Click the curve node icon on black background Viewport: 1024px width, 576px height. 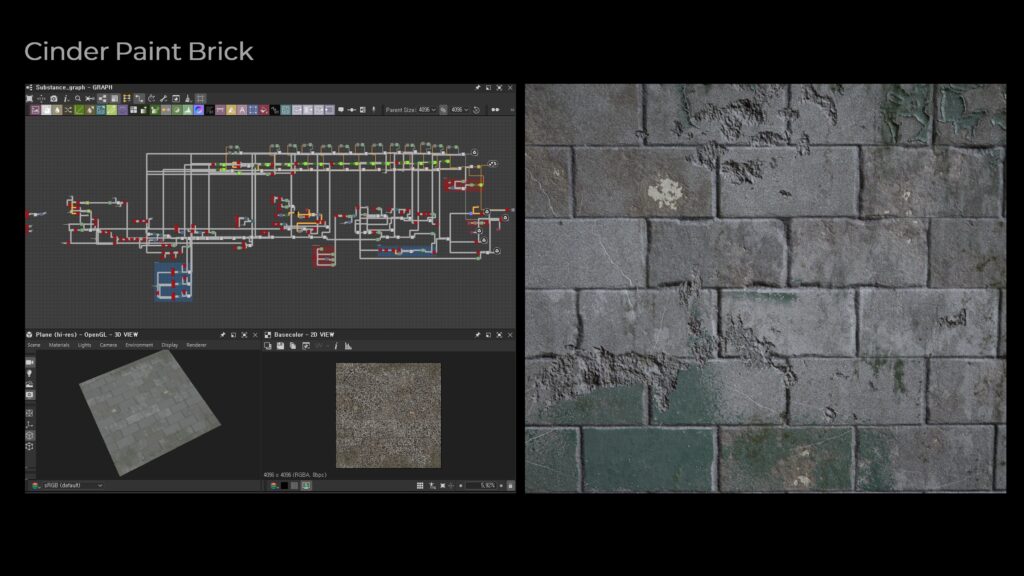tap(275, 110)
